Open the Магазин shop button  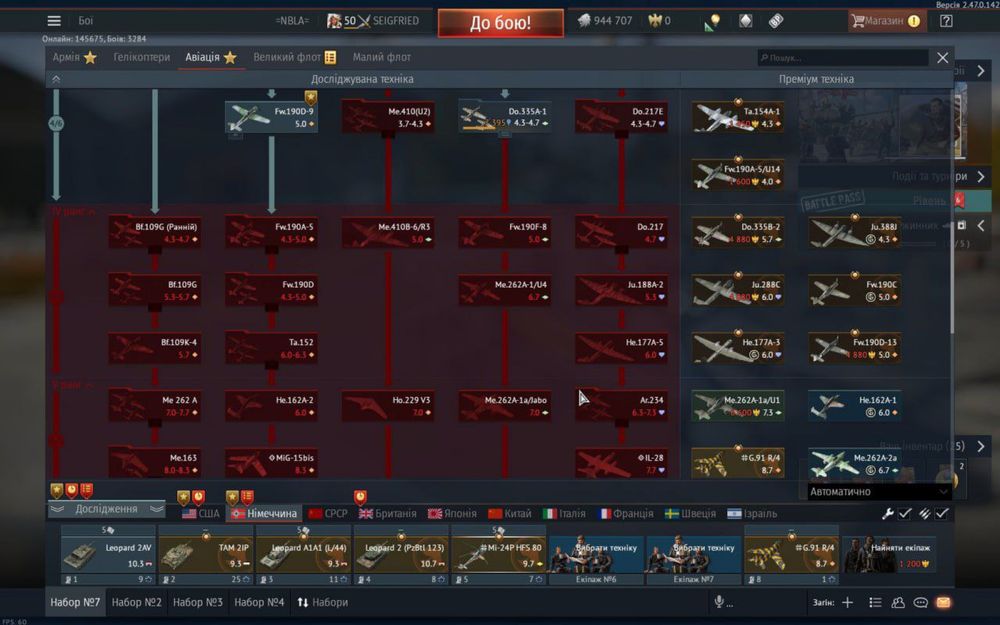(886, 21)
